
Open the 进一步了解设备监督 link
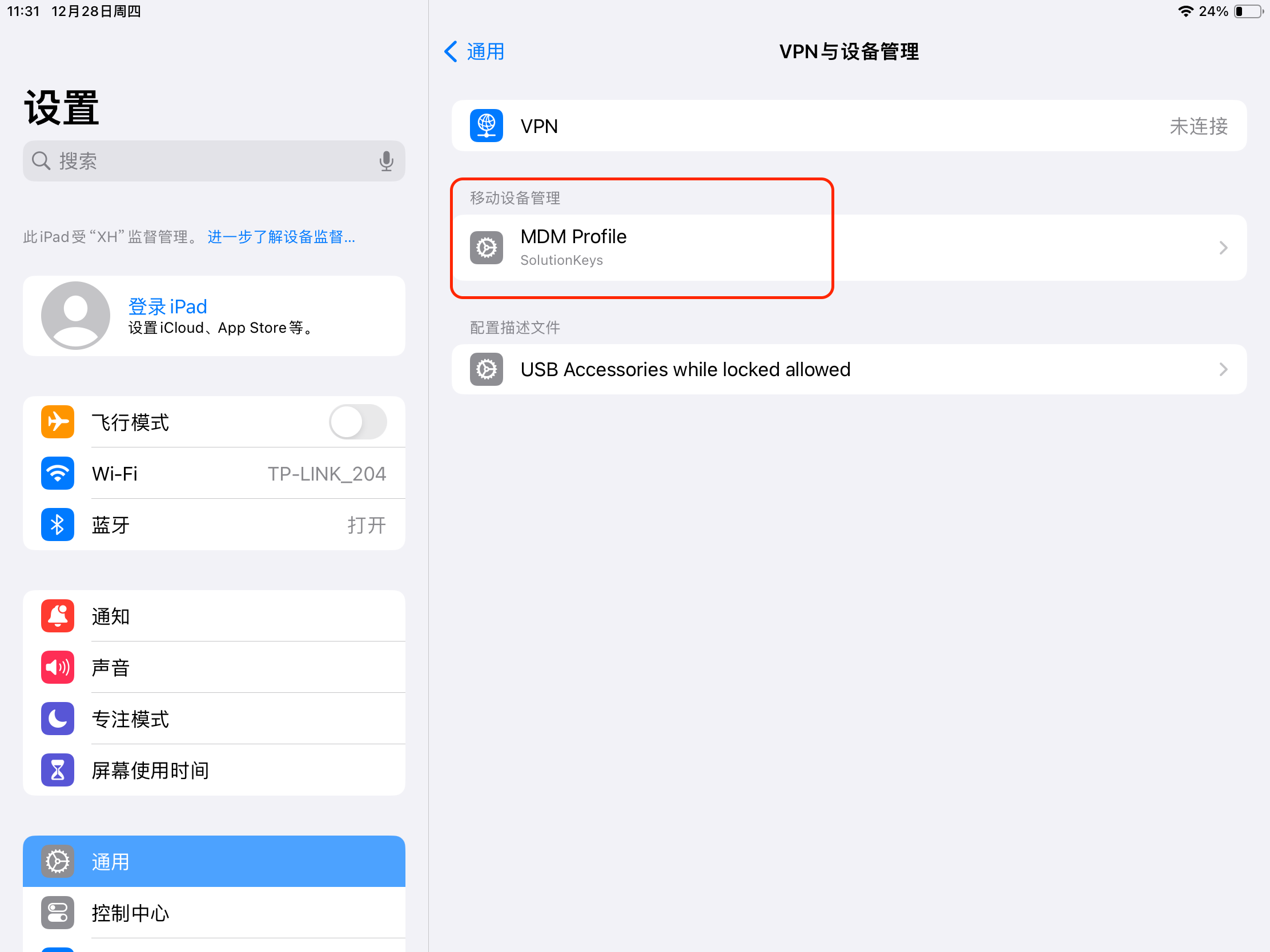coord(282,237)
